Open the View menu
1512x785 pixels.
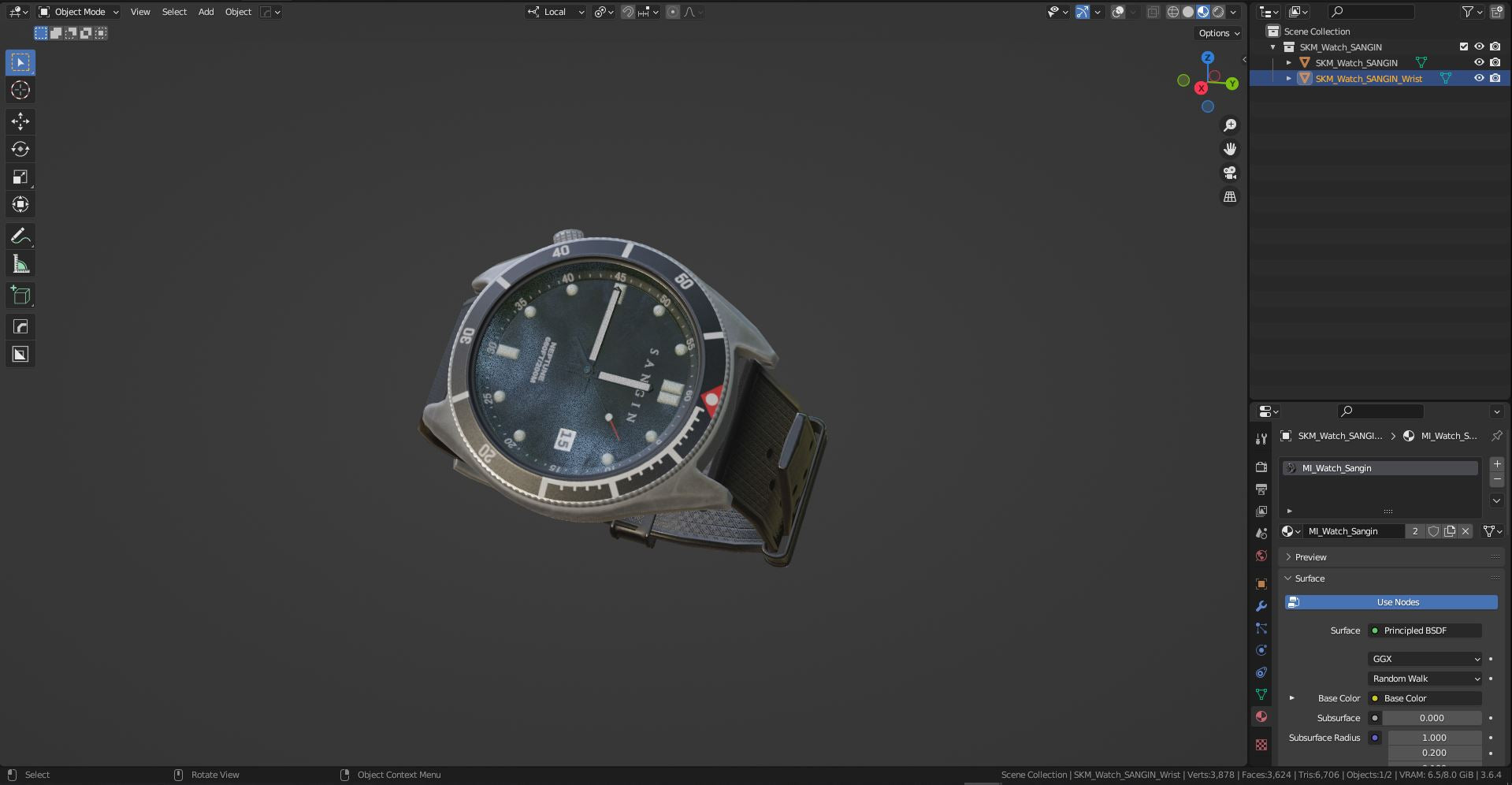click(x=140, y=12)
